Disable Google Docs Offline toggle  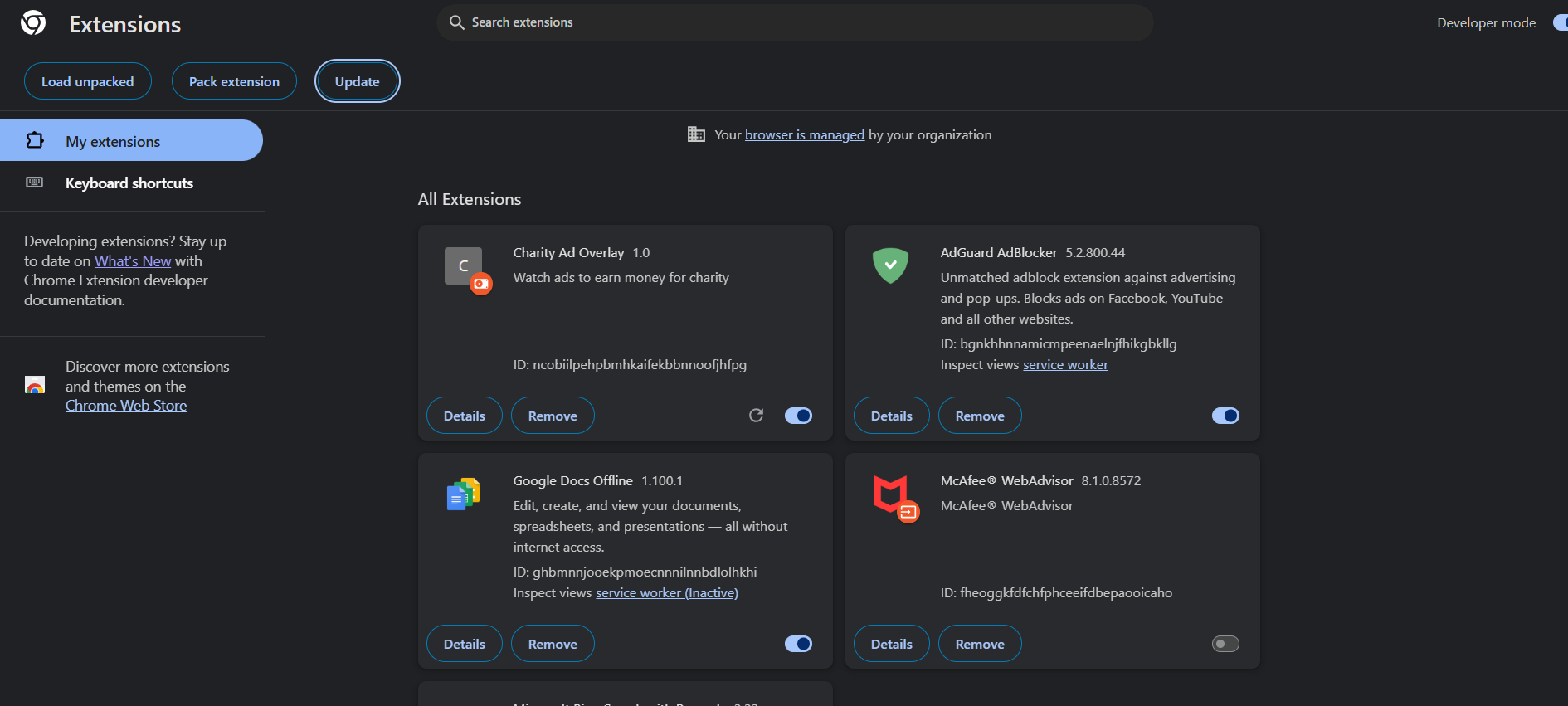(x=798, y=644)
